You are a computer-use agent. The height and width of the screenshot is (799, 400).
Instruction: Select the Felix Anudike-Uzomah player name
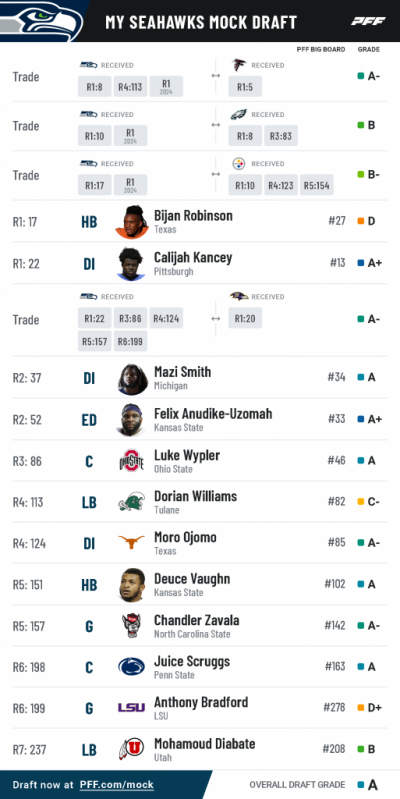pos(213,414)
